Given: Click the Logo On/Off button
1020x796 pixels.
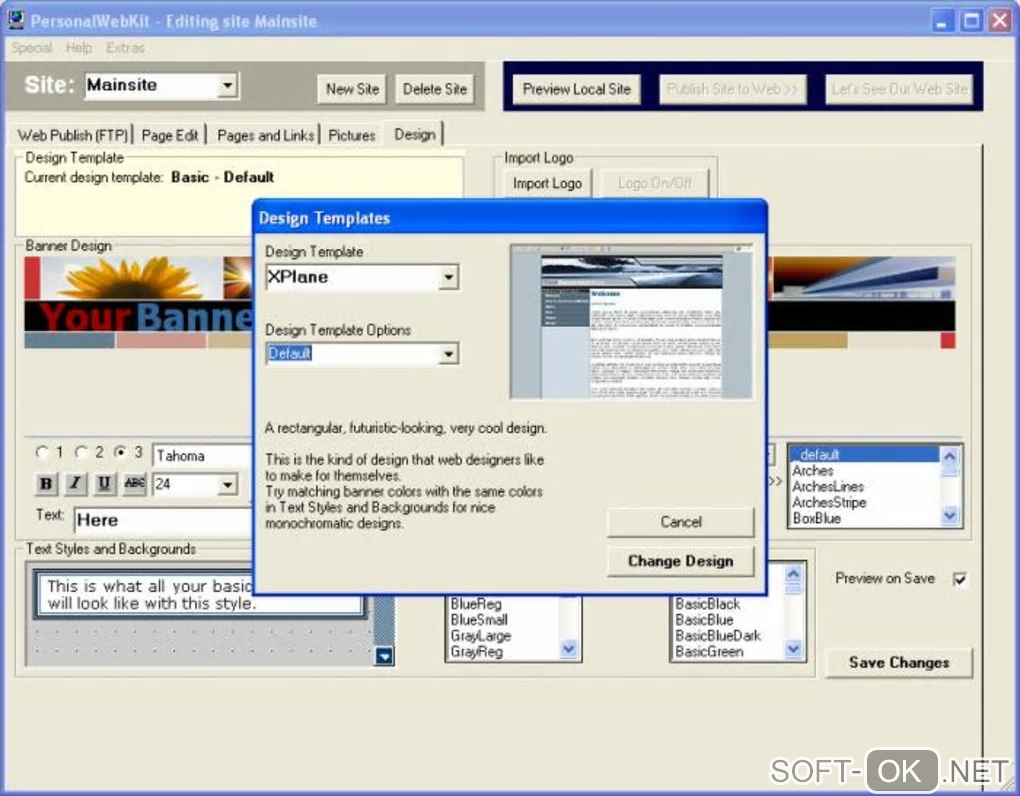Looking at the screenshot, I should click(x=654, y=183).
